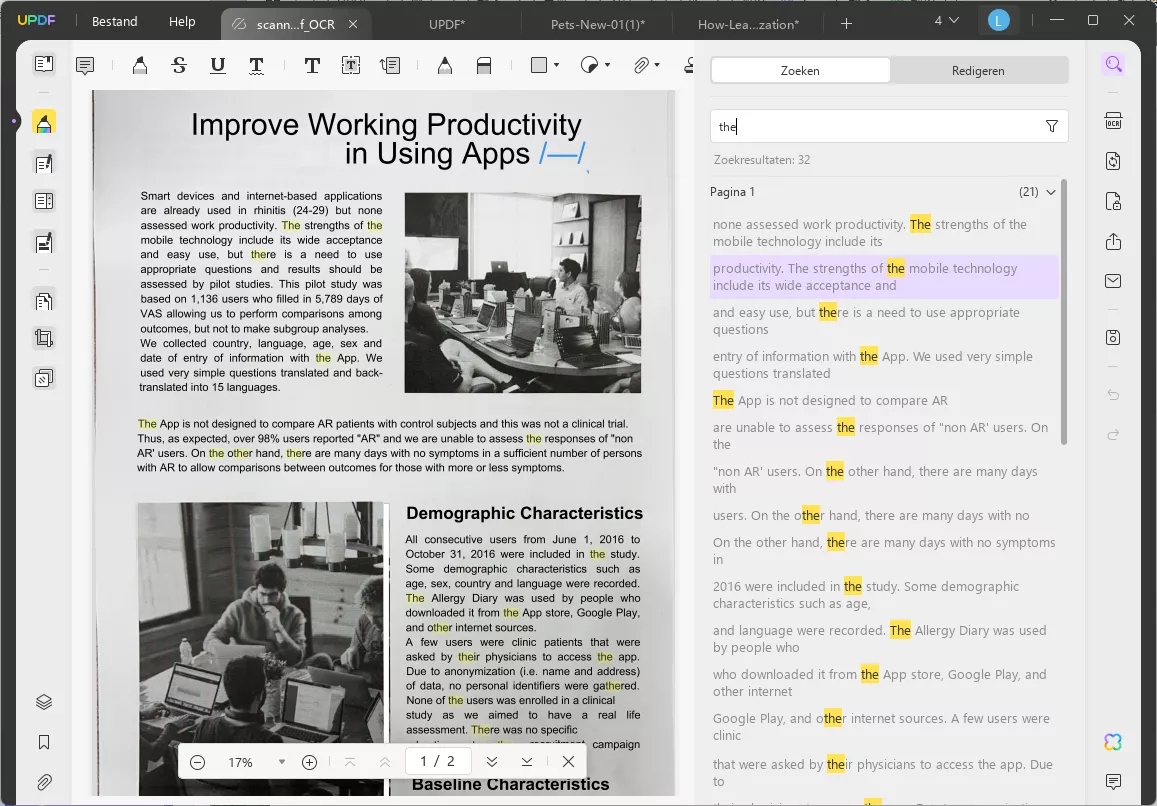The height and width of the screenshot is (806, 1157).
Task: Select the eraser tool
Action: tap(484, 66)
